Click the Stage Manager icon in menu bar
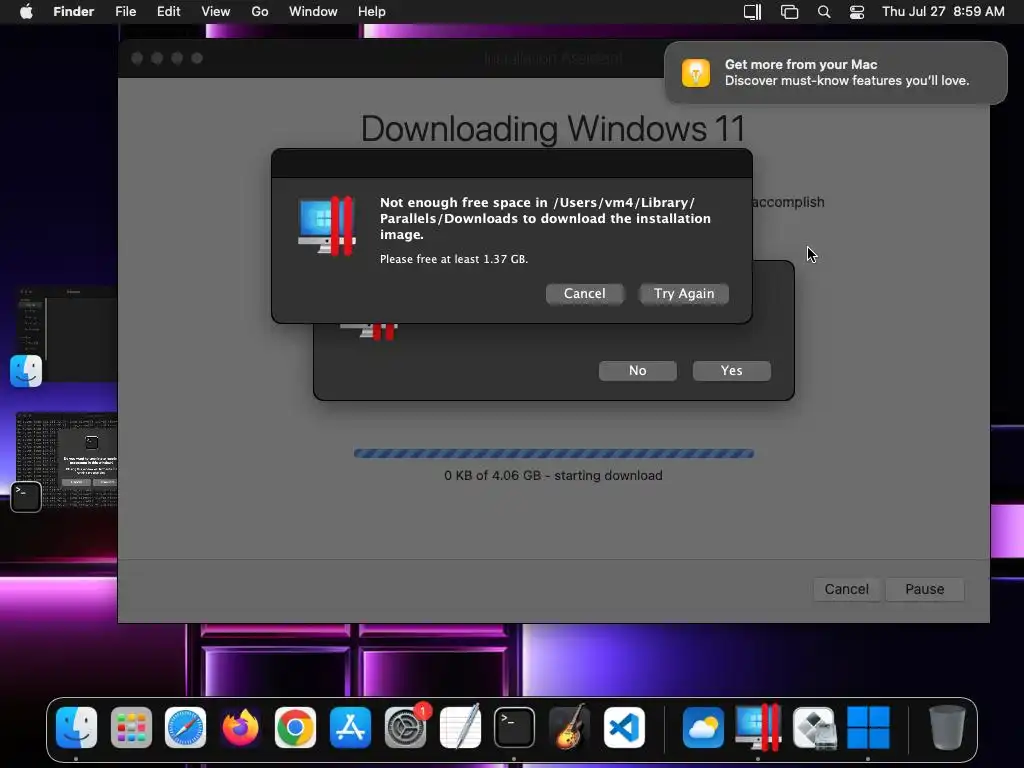The height and width of the screenshot is (768, 1024). tap(752, 12)
